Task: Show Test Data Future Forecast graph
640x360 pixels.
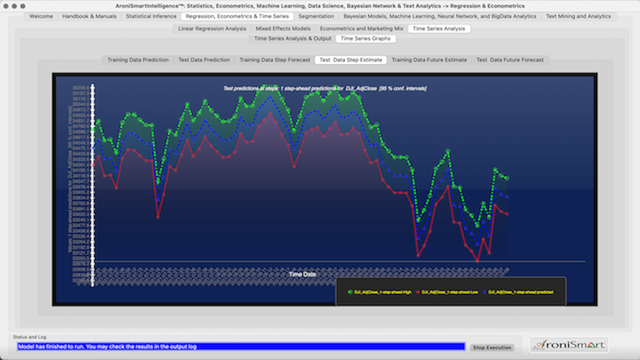Action: (510, 60)
